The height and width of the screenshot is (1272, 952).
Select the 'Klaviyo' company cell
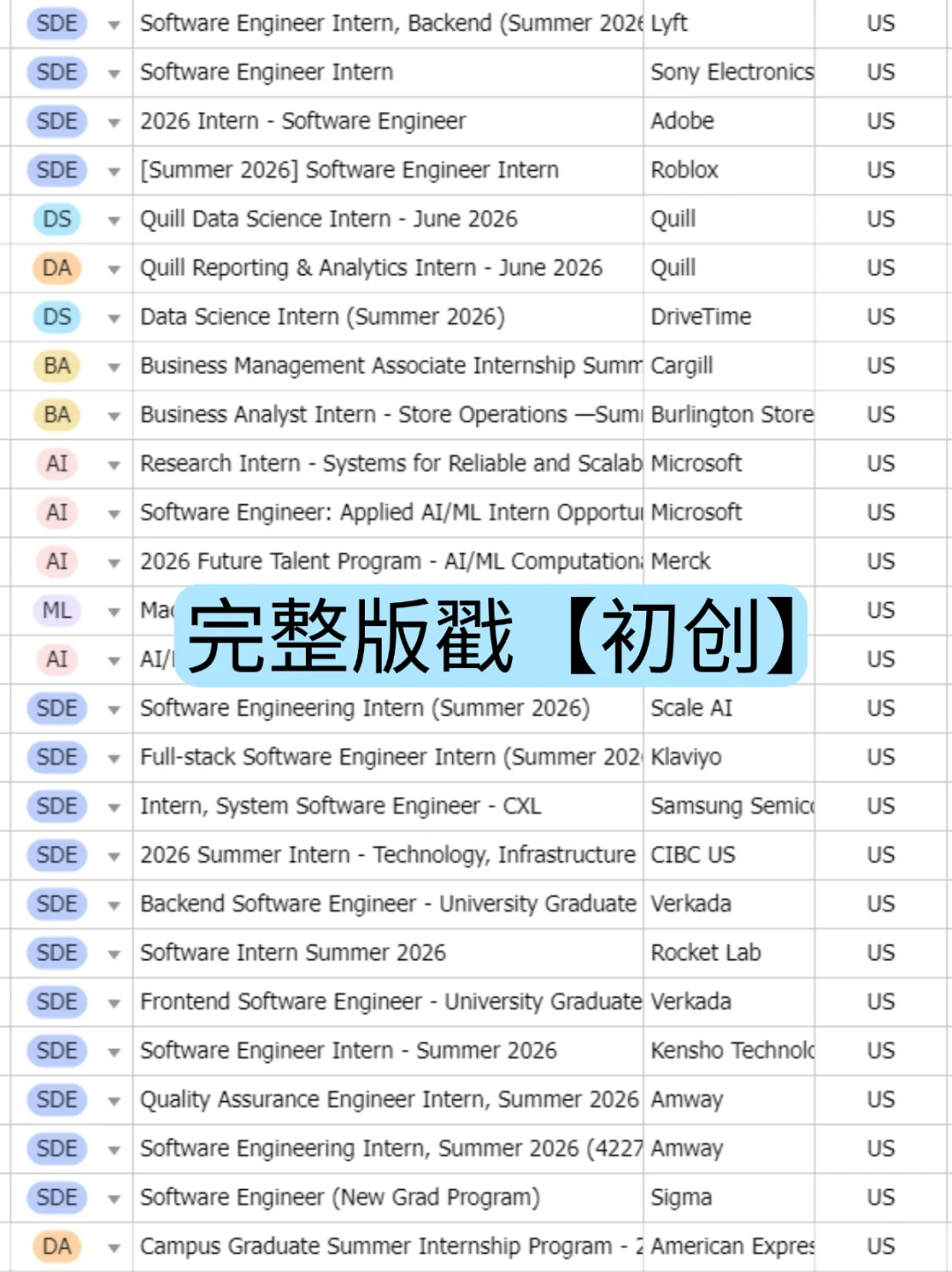(x=729, y=757)
